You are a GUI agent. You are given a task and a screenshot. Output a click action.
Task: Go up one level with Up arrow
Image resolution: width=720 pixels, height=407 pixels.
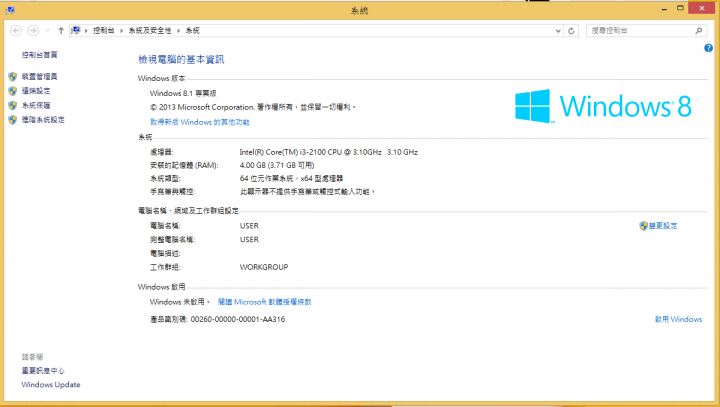pos(61,30)
